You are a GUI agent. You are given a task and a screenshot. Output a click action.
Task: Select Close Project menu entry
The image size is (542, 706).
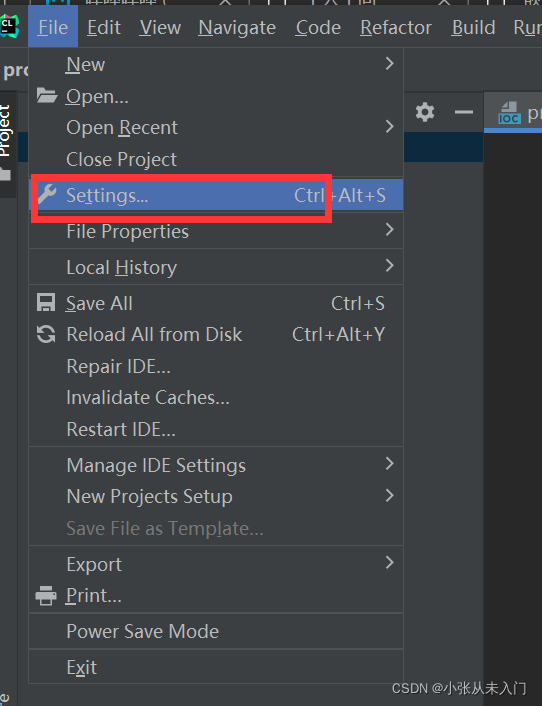tap(216, 159)
